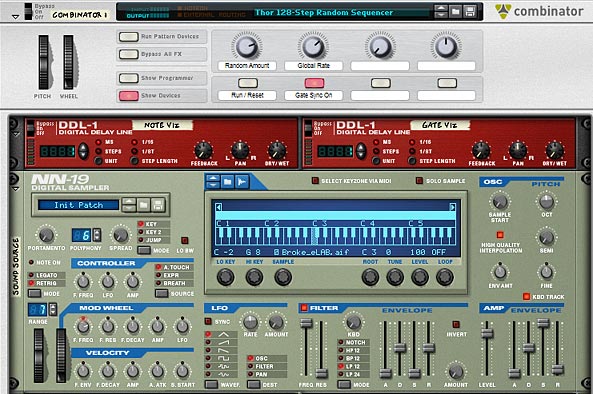This screenshot has width=593, height=394.
Task: Enable Select Keyzone Via MIDI
Action: 315,181
